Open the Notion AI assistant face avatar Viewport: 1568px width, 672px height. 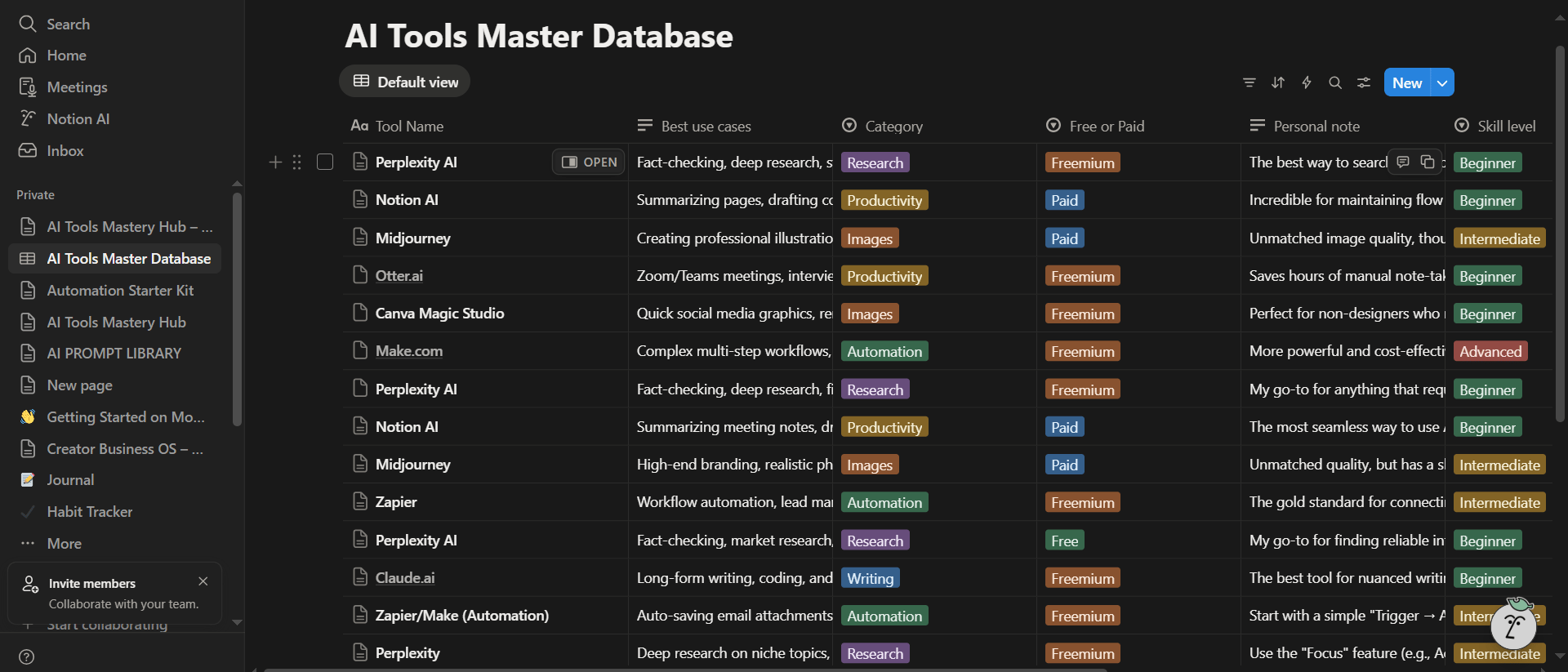(1513, 626)
